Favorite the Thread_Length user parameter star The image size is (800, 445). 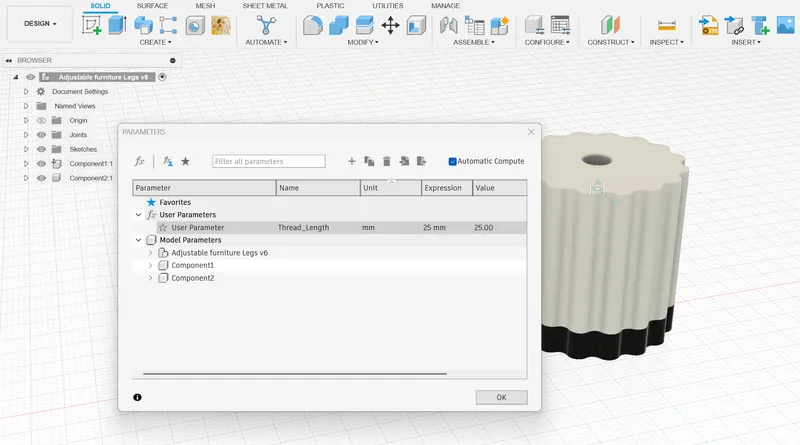pos(162,228)
